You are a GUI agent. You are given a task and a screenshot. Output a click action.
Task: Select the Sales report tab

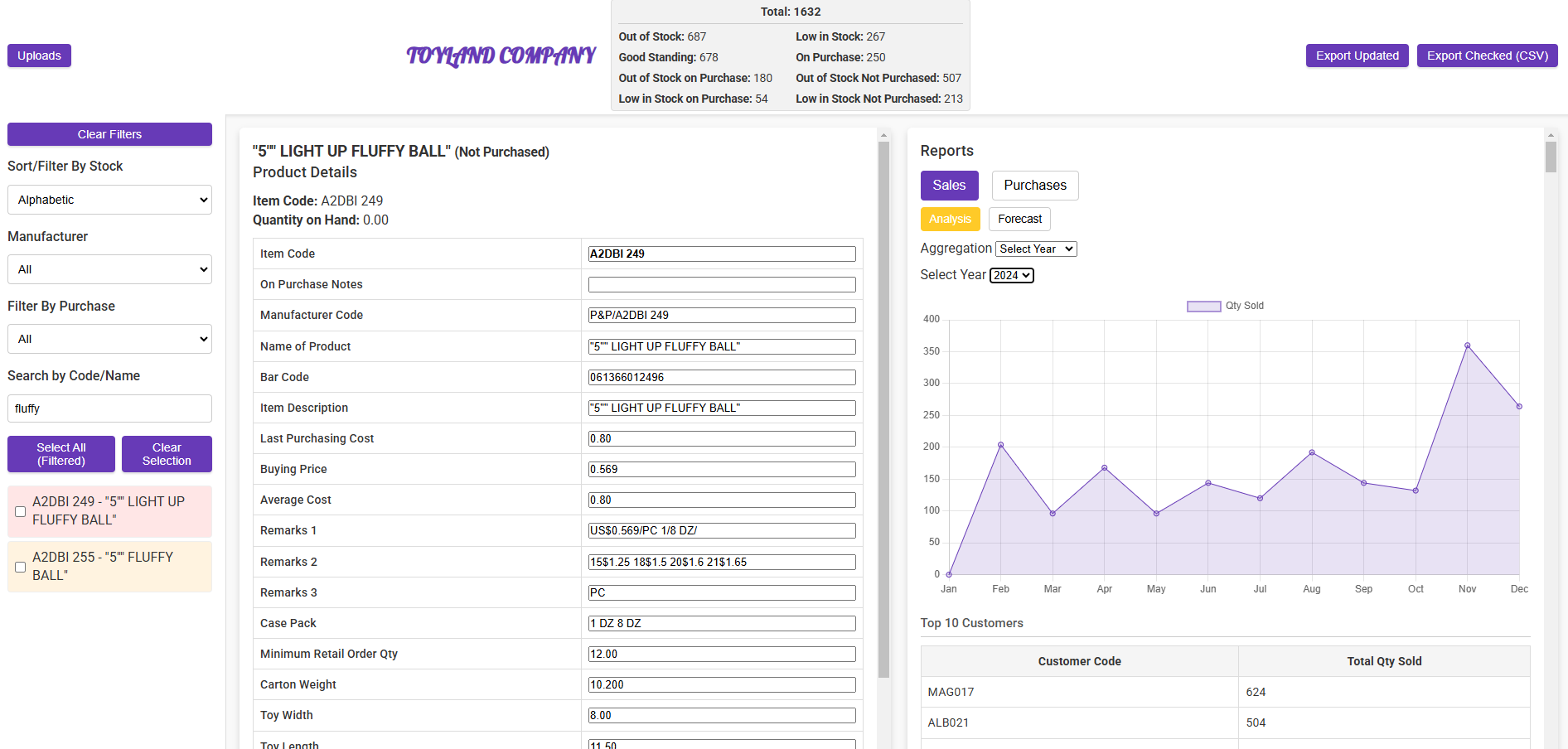tap(949, 186)
